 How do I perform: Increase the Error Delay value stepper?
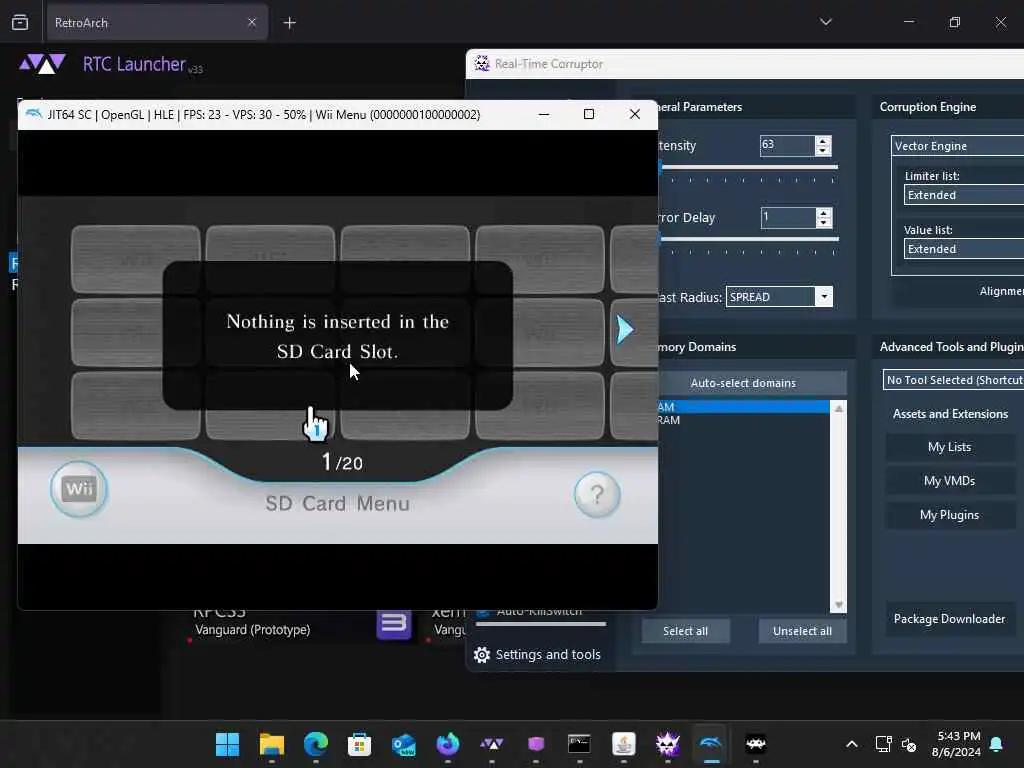(824, 212)
